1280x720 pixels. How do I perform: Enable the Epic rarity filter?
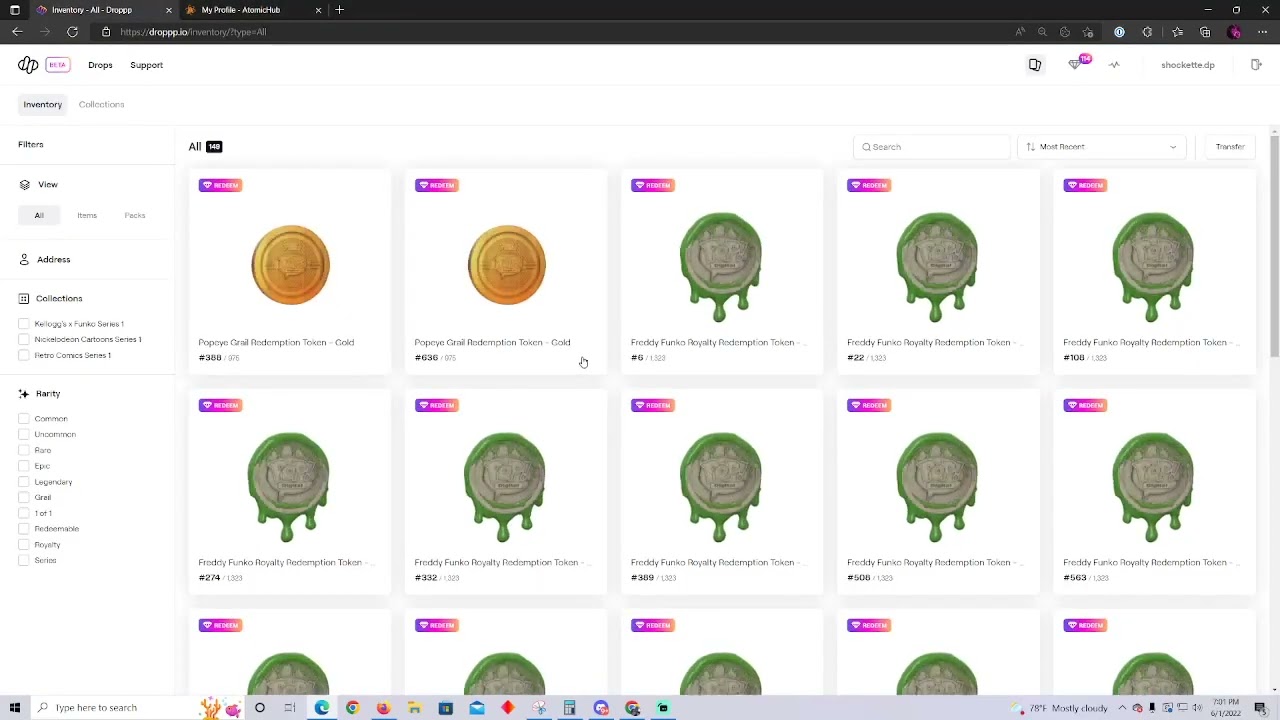pos(24,466)
